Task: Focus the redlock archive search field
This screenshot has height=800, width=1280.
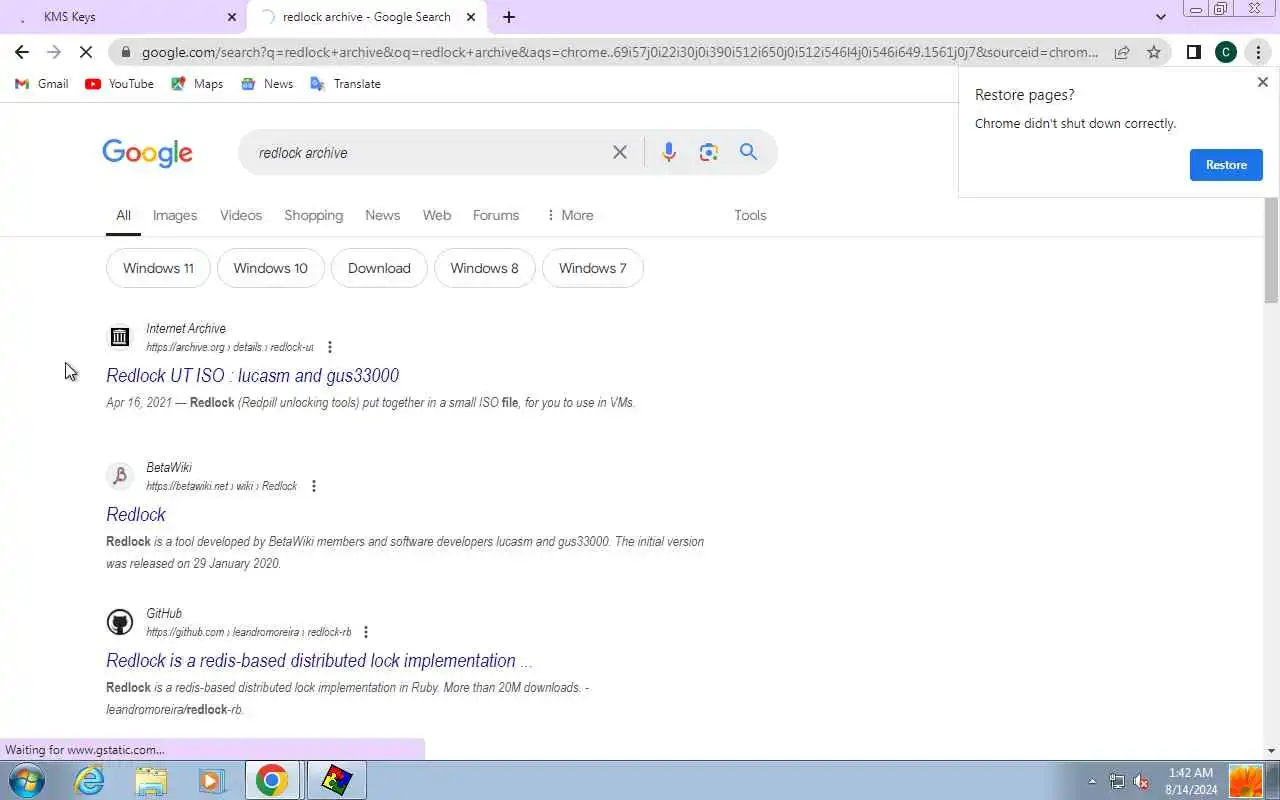Action: point(428,153)
